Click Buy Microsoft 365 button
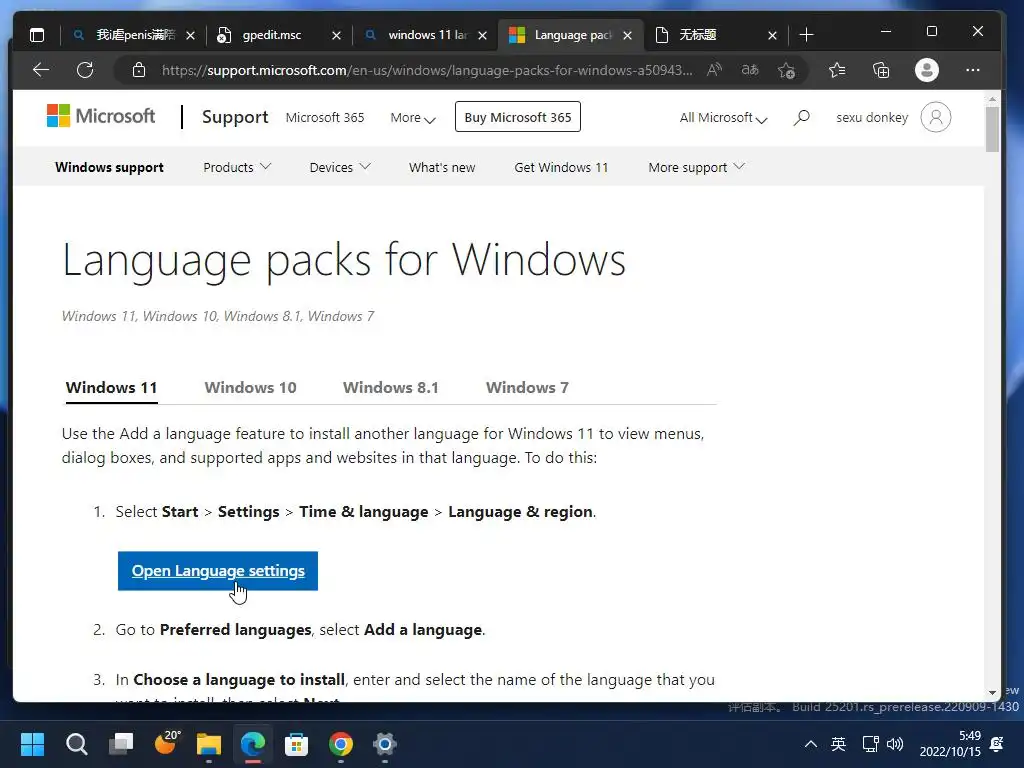The image size is (1024, 768). click(518, 117)
